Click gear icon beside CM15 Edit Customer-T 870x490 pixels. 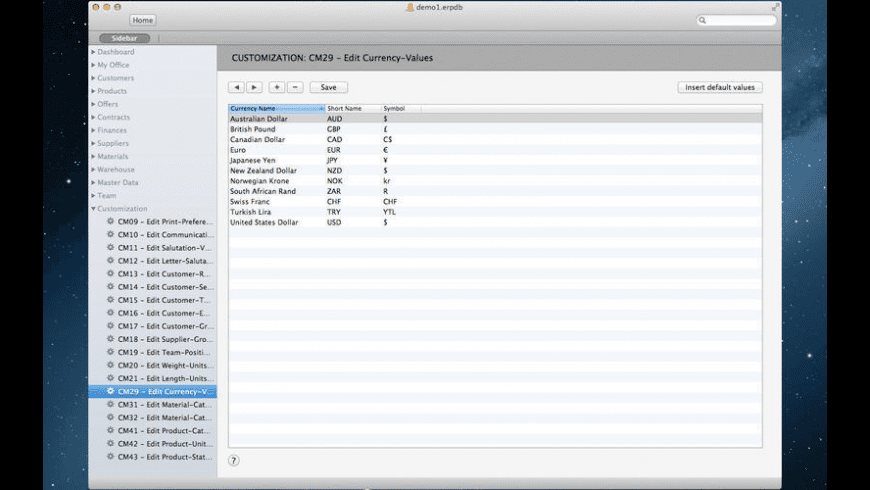point(110,300)
